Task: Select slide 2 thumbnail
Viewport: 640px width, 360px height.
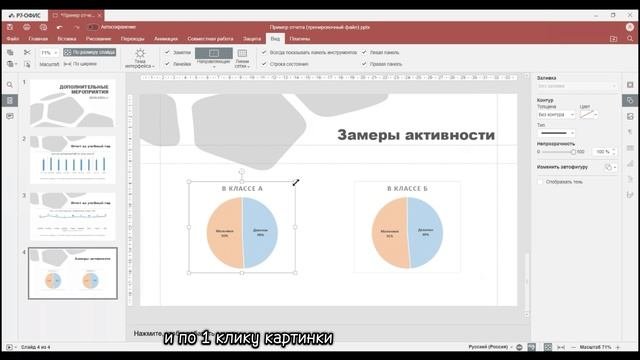Action: point(73,160)
